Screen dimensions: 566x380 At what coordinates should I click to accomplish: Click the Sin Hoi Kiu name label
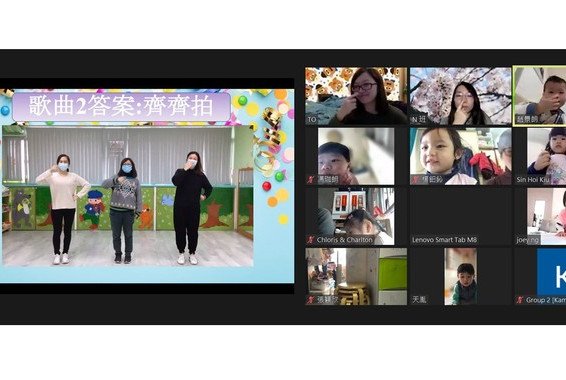point(533,179)
